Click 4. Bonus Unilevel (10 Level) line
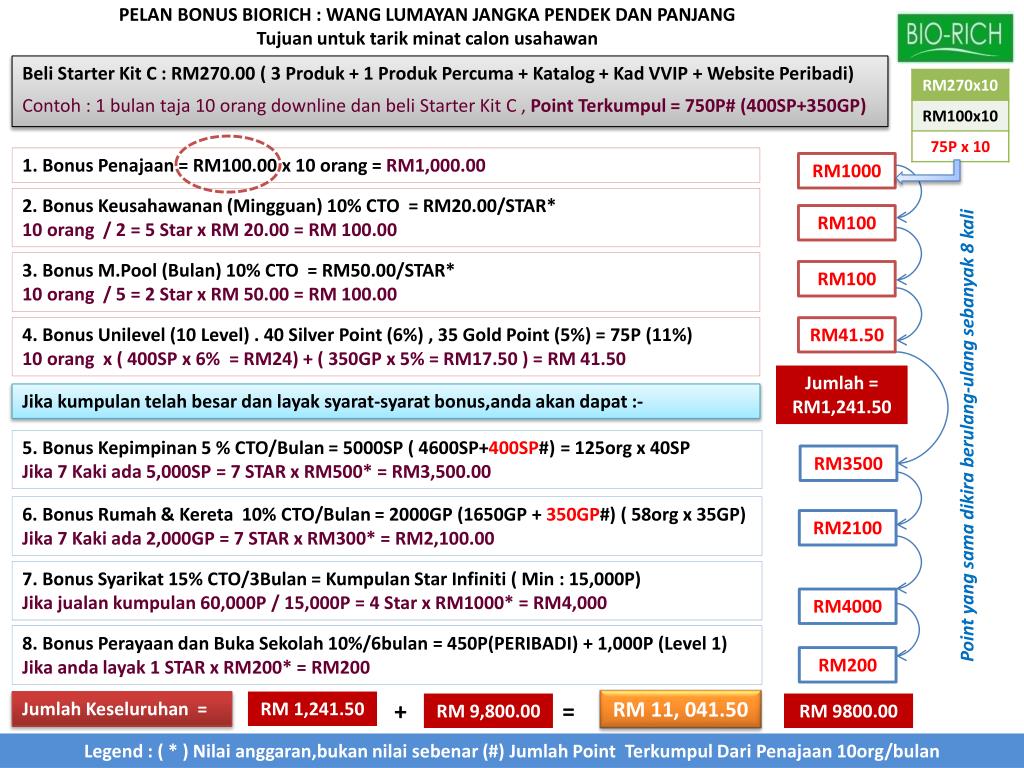Viewport: 1024px width, 768px height. tap(357, 335)
